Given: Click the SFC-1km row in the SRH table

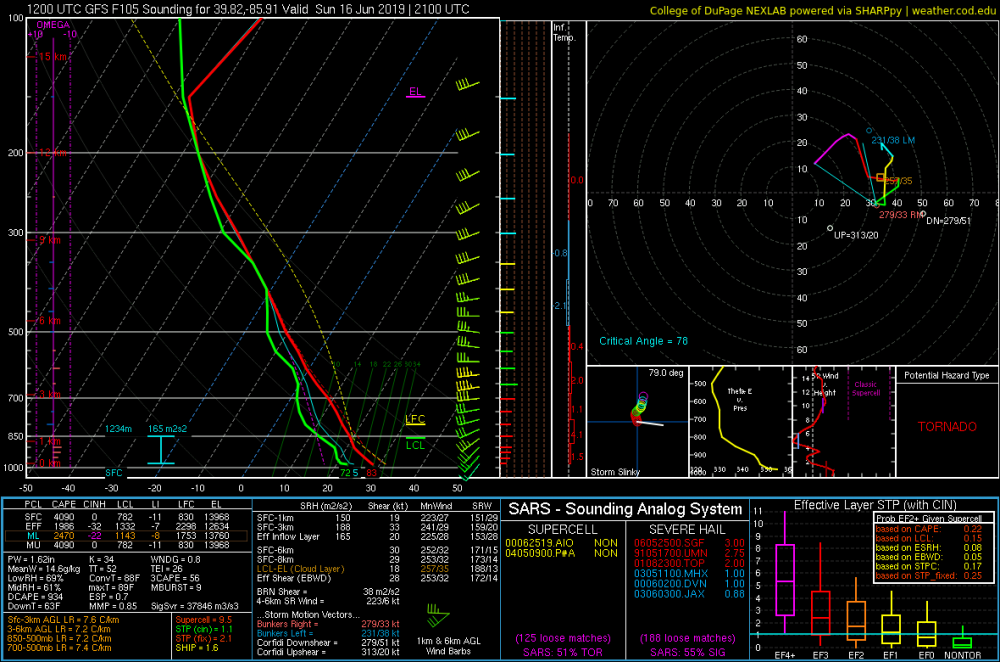Looking at the screenshot, I should pos(377,518).
